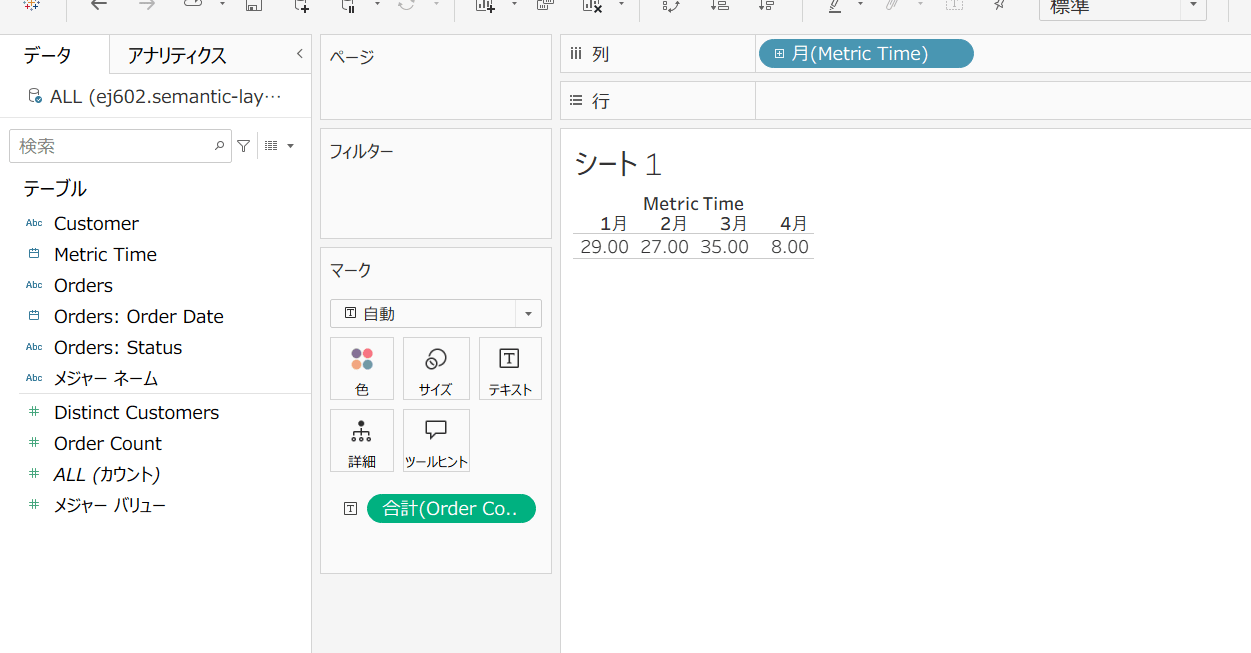The image size is (1251, 653).
Task: Open the 自動 mark type dropdown
Action: (436, 313)
